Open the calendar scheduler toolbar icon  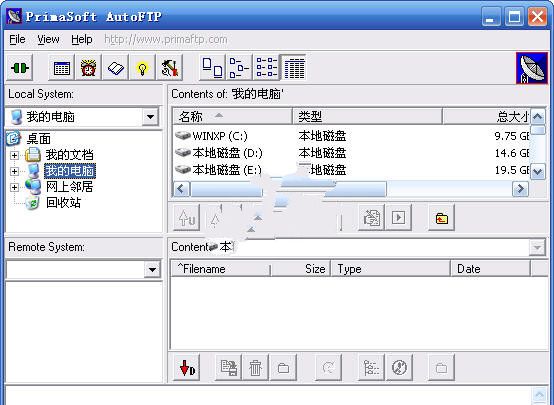point(61,67)
